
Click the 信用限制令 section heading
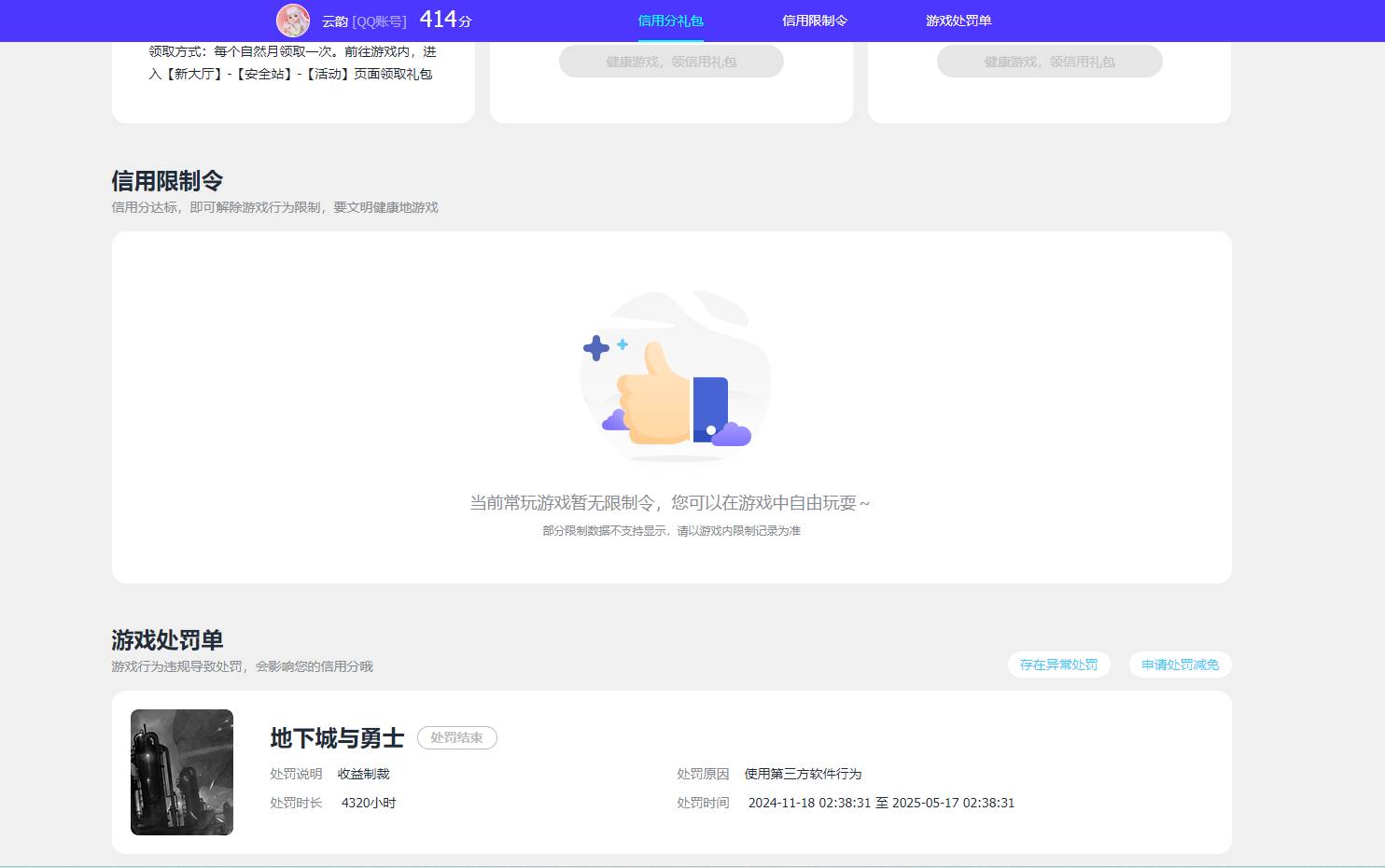168,180
